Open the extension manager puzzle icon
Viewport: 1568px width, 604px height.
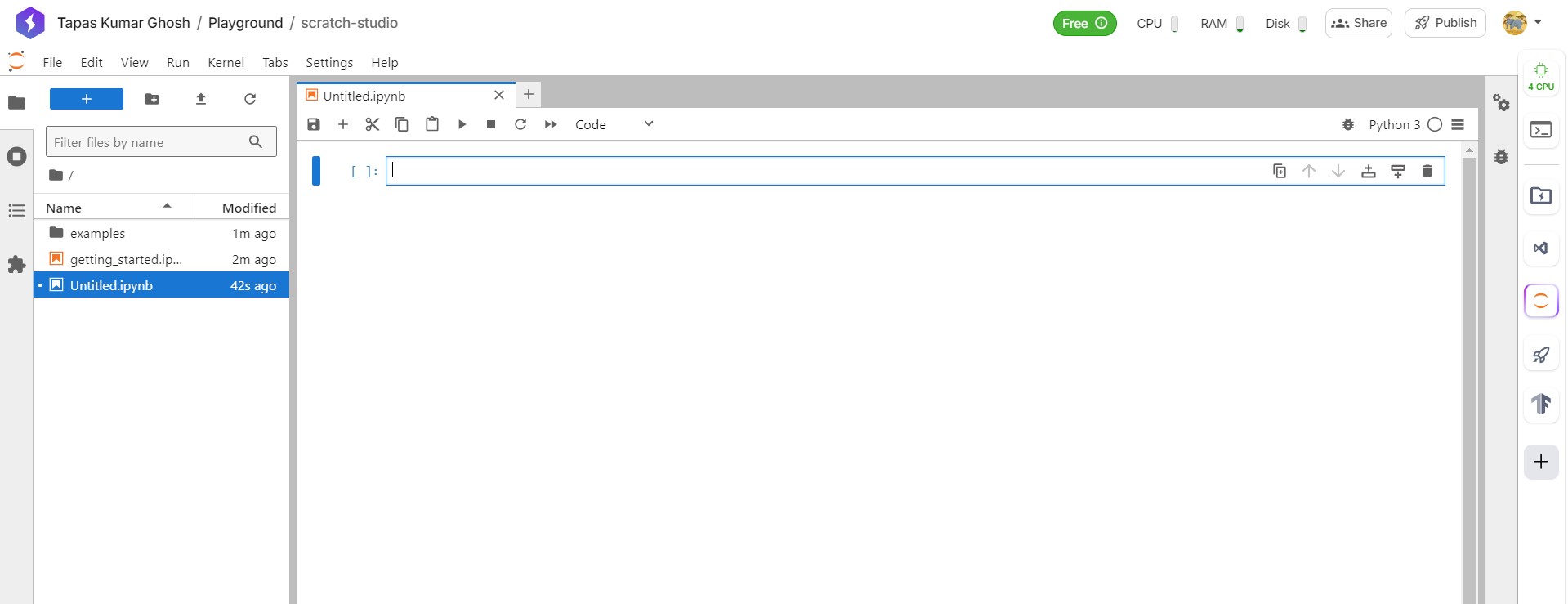(16, 265)
